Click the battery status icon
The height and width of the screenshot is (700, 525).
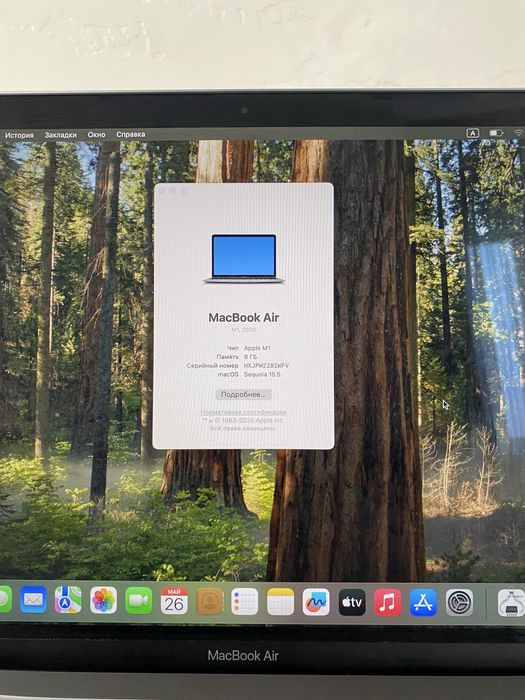(496, 133)
